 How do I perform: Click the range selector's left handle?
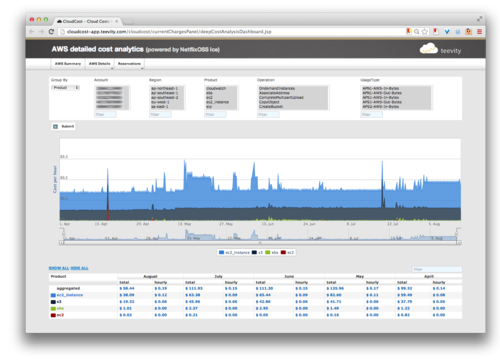[63, 234]
